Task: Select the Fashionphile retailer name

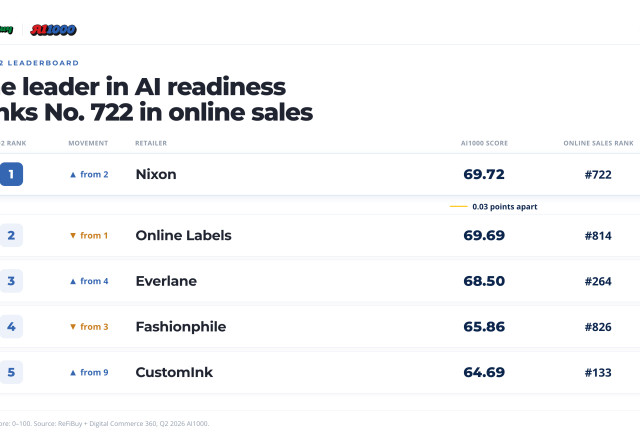Action: 181,327
